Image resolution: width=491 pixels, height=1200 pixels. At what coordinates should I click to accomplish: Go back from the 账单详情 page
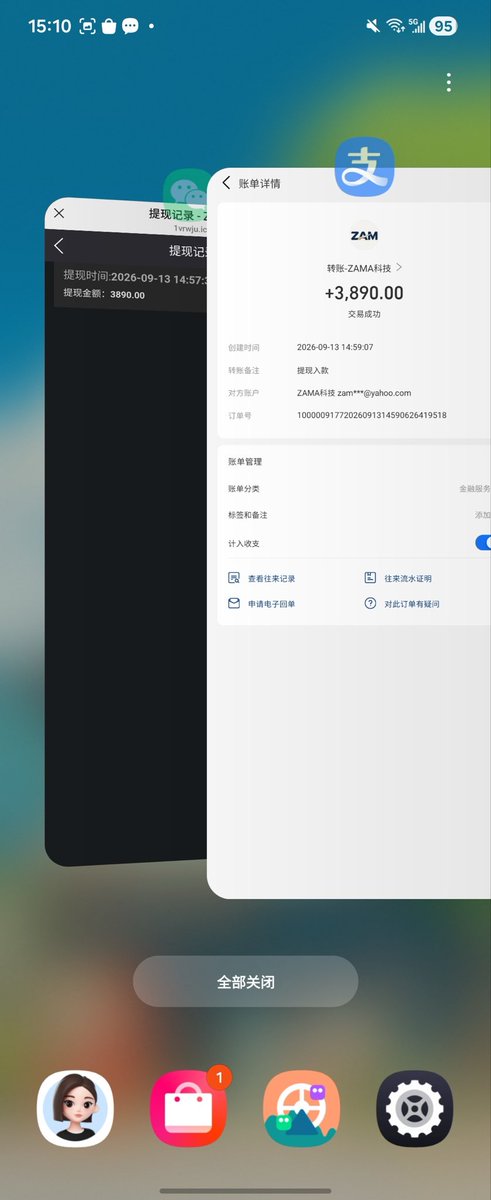pyautogui.click(x=226, y=183)
